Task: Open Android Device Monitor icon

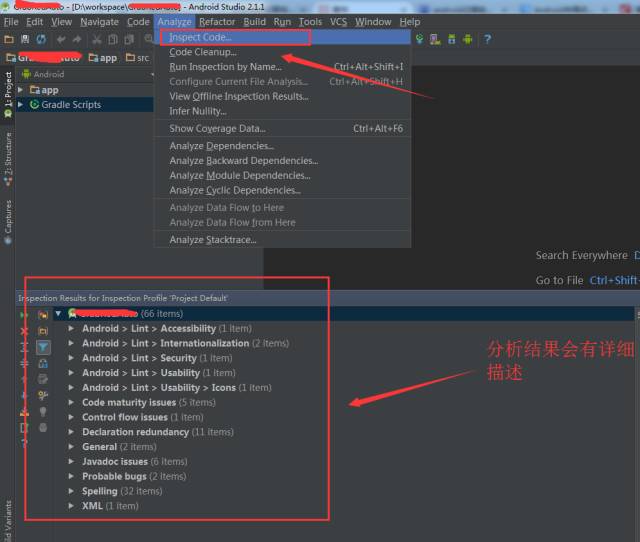Action: [x=468, y=39]
